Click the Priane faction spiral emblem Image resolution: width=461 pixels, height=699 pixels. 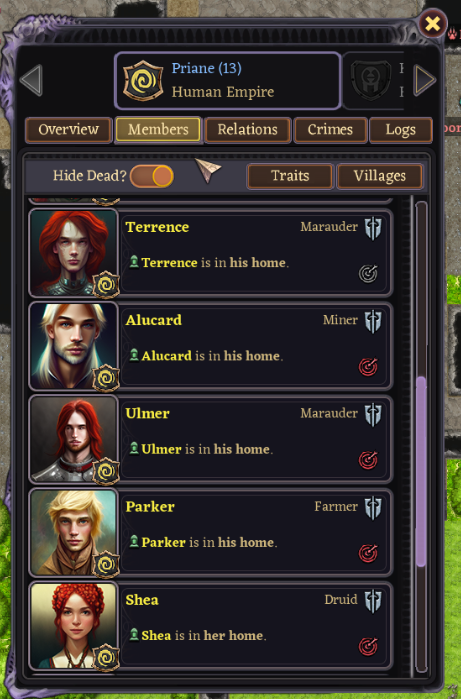[143, 81]
